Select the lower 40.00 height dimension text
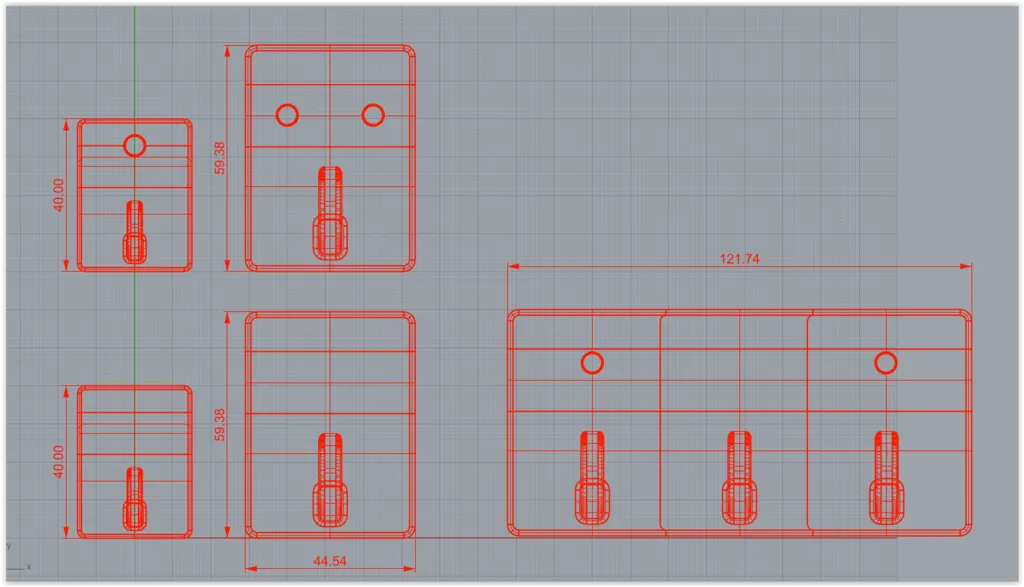The height and width of the screenshot is (587, 1024). click(x=58, y=462)
